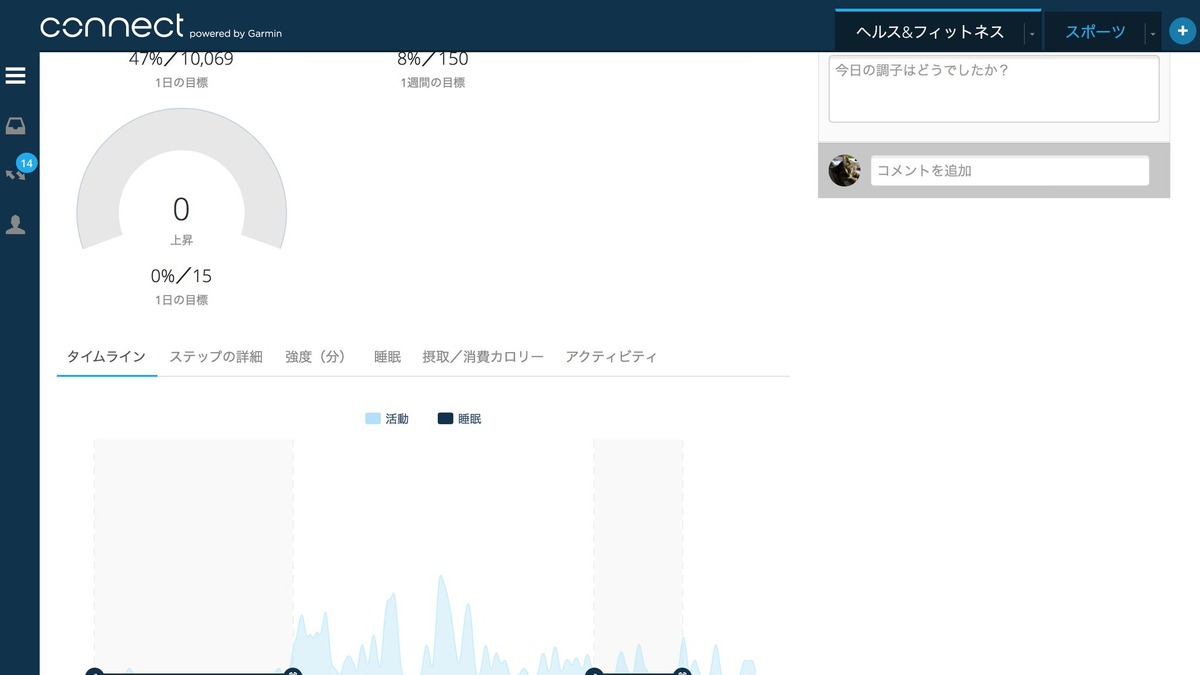Click the コメントを追加 input field

[1009, 170]
